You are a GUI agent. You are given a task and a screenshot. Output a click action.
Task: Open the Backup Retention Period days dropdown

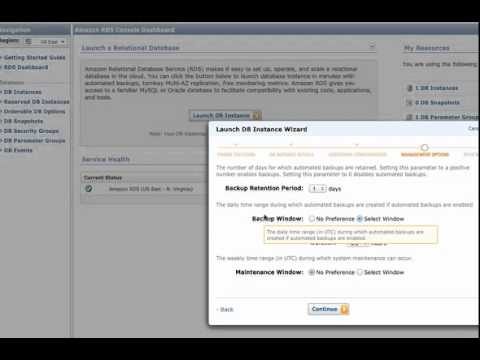tap(317, 189)
